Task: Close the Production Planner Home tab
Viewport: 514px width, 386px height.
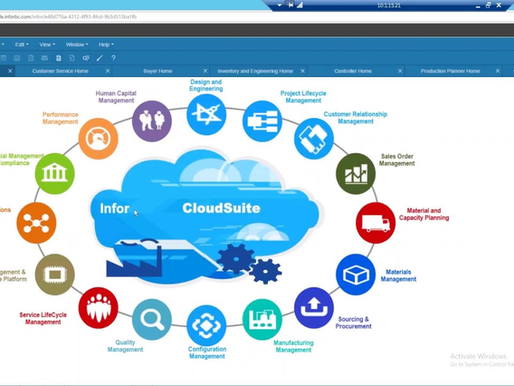Action: coord(497,71)
